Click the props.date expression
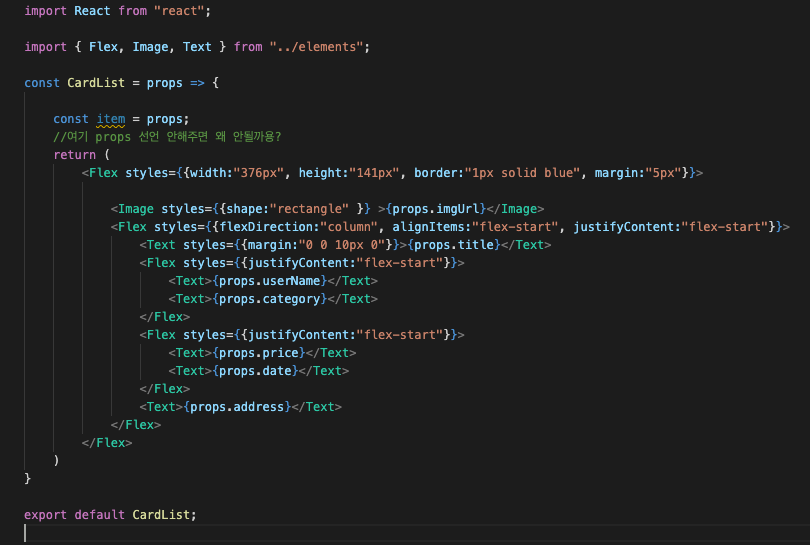 (255, 371)
